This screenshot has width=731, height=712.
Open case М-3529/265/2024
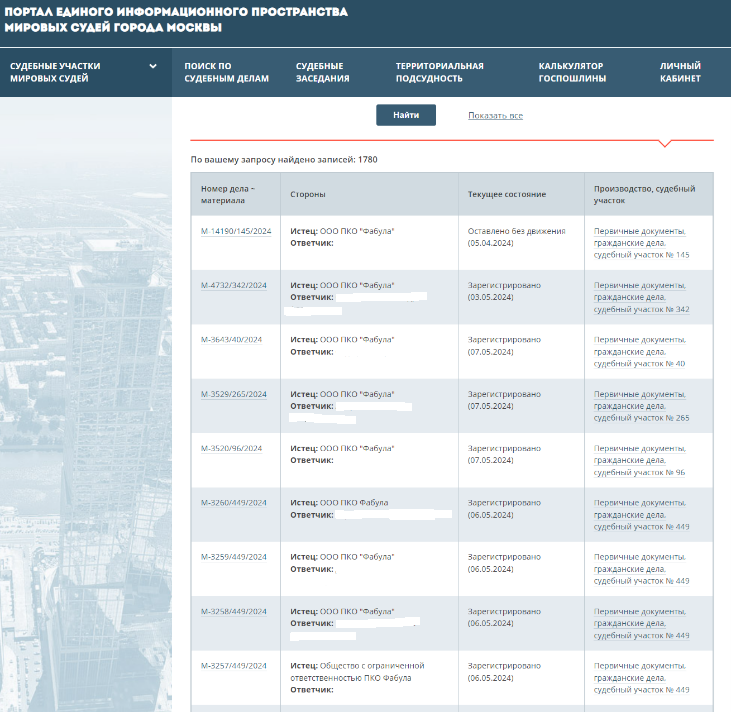(x=234, y=394)
